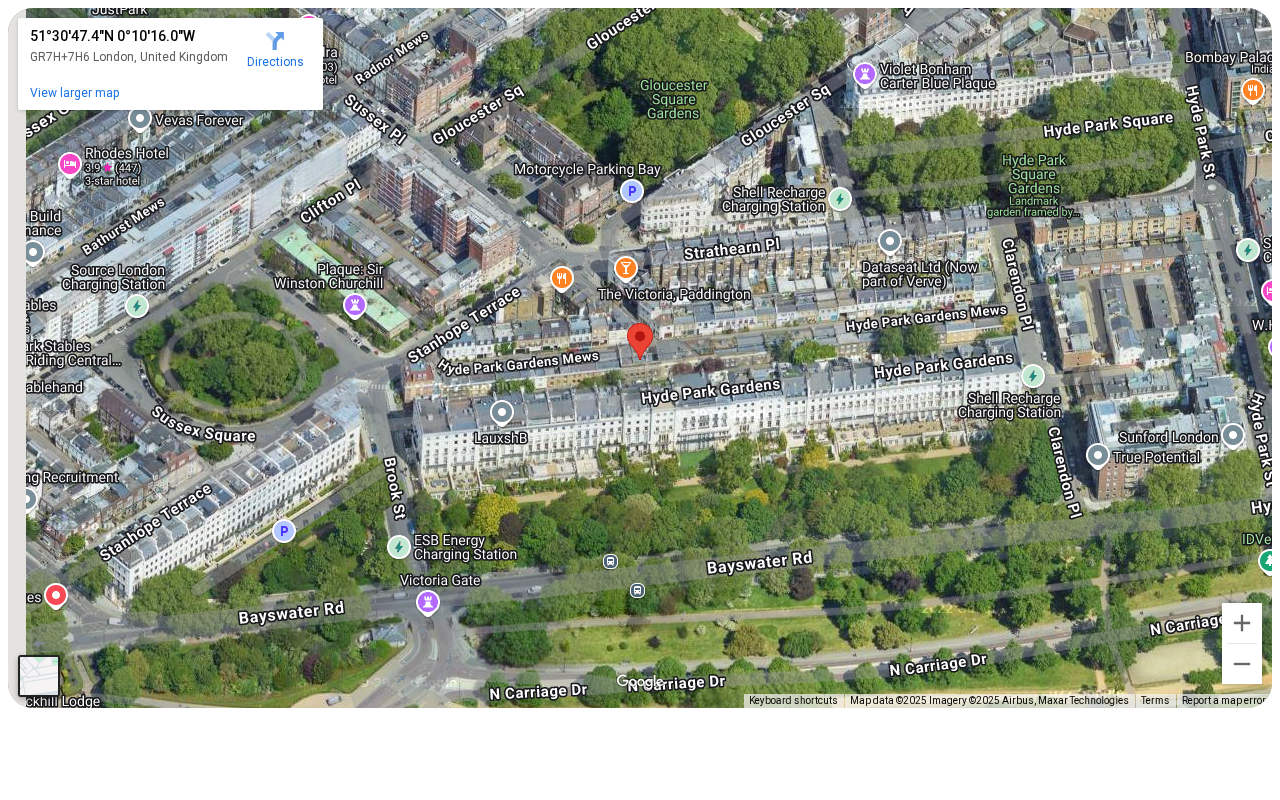The image size is (1280, 800).
Task: Click the View larger map link
Action: tap(75, 93)
